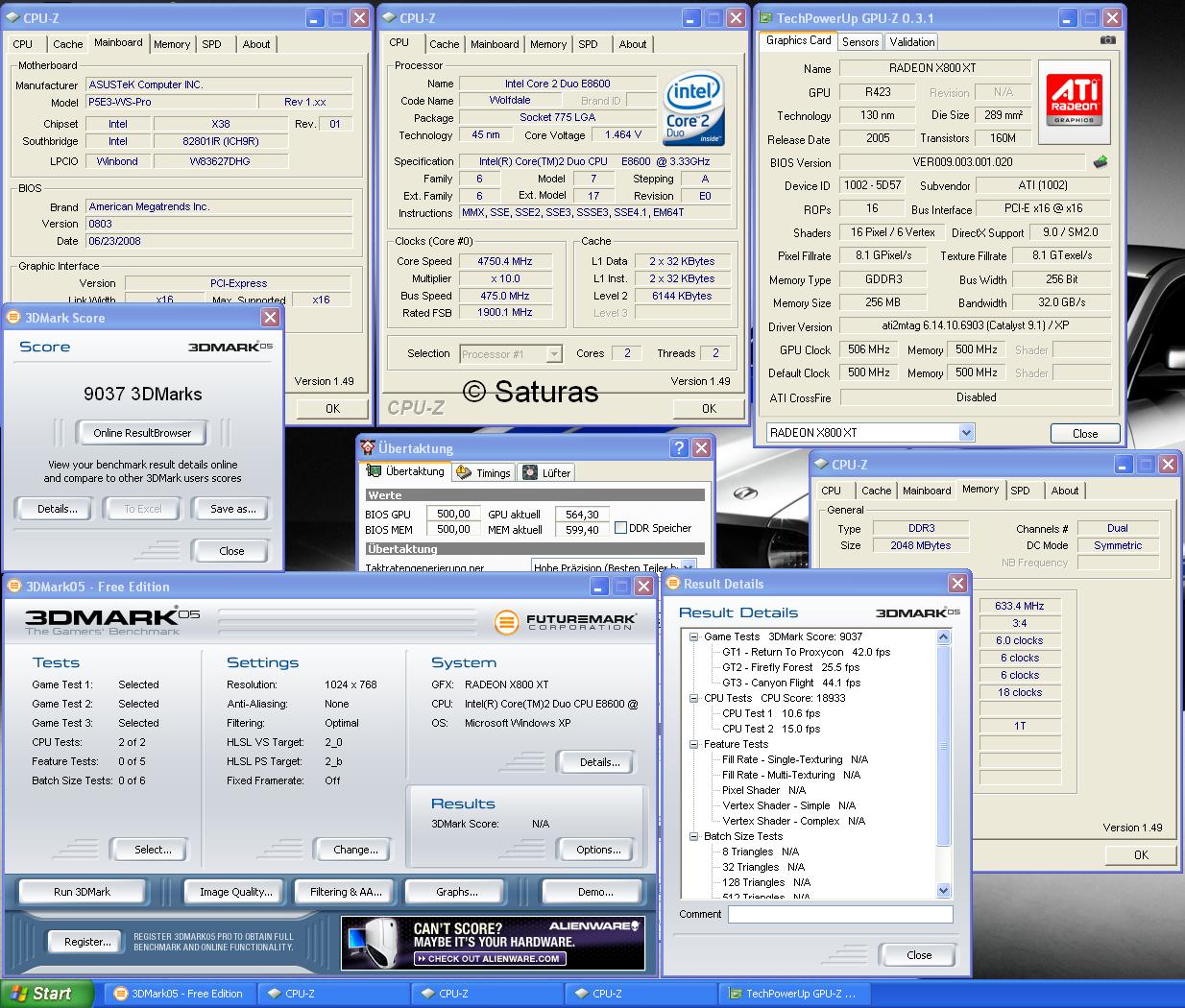Collapse the CPU Tests tree node
1185x1008 pixels.
pyautogui.click(x=694, y=698)
